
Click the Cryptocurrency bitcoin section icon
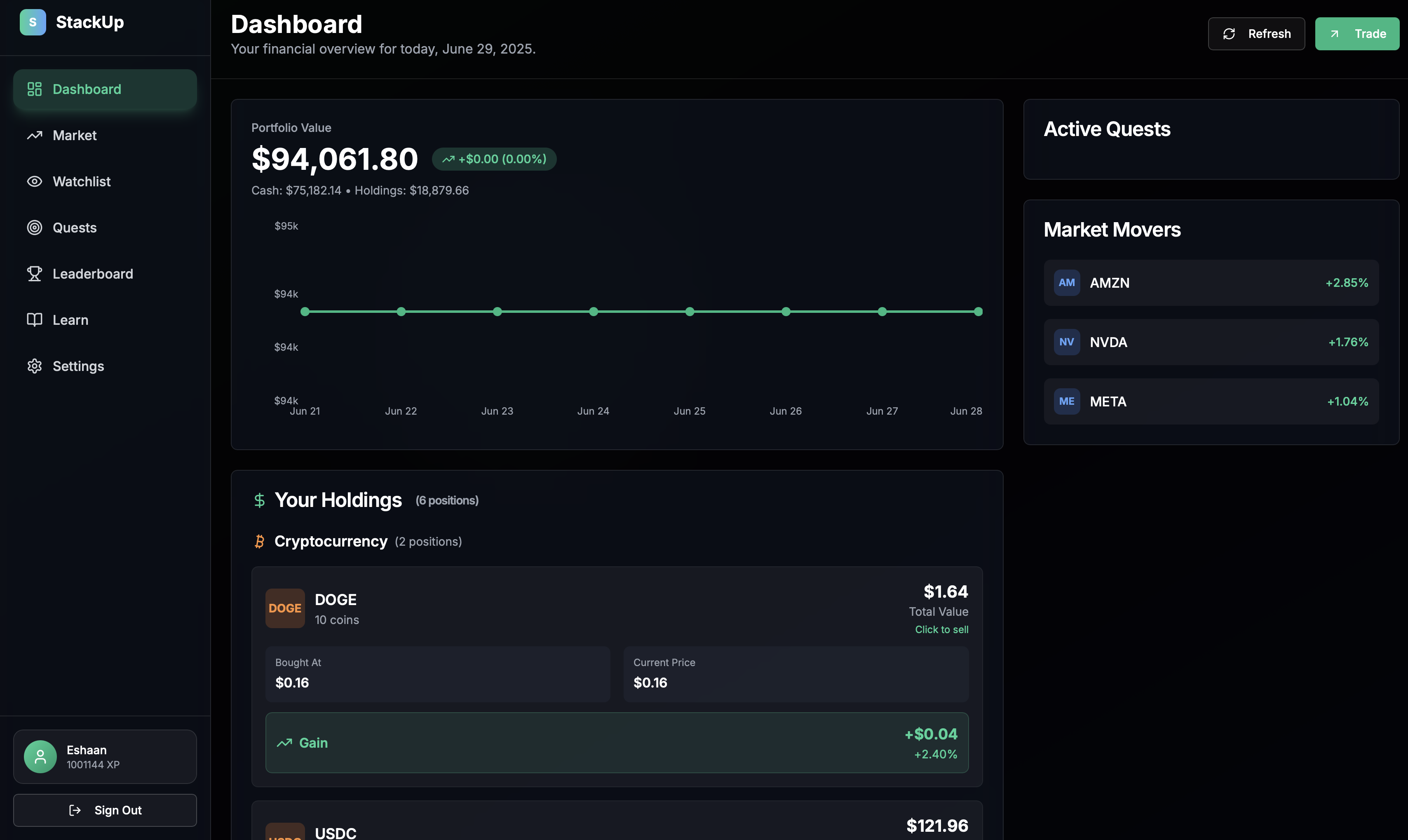259,541
